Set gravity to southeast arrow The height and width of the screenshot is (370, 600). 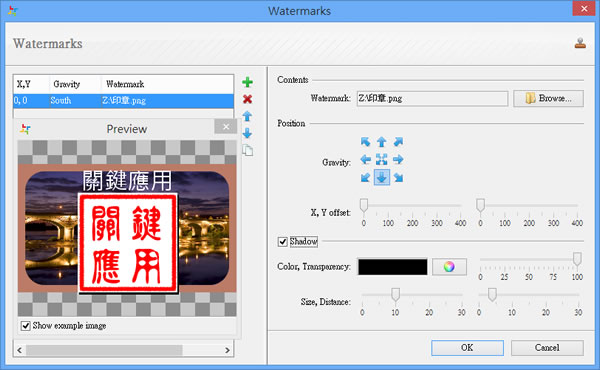[x=398, y=177]
